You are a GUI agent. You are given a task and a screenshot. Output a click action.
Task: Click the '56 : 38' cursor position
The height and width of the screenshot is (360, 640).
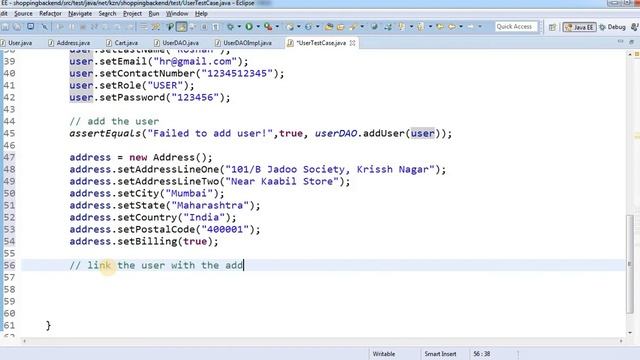point(482,354)
